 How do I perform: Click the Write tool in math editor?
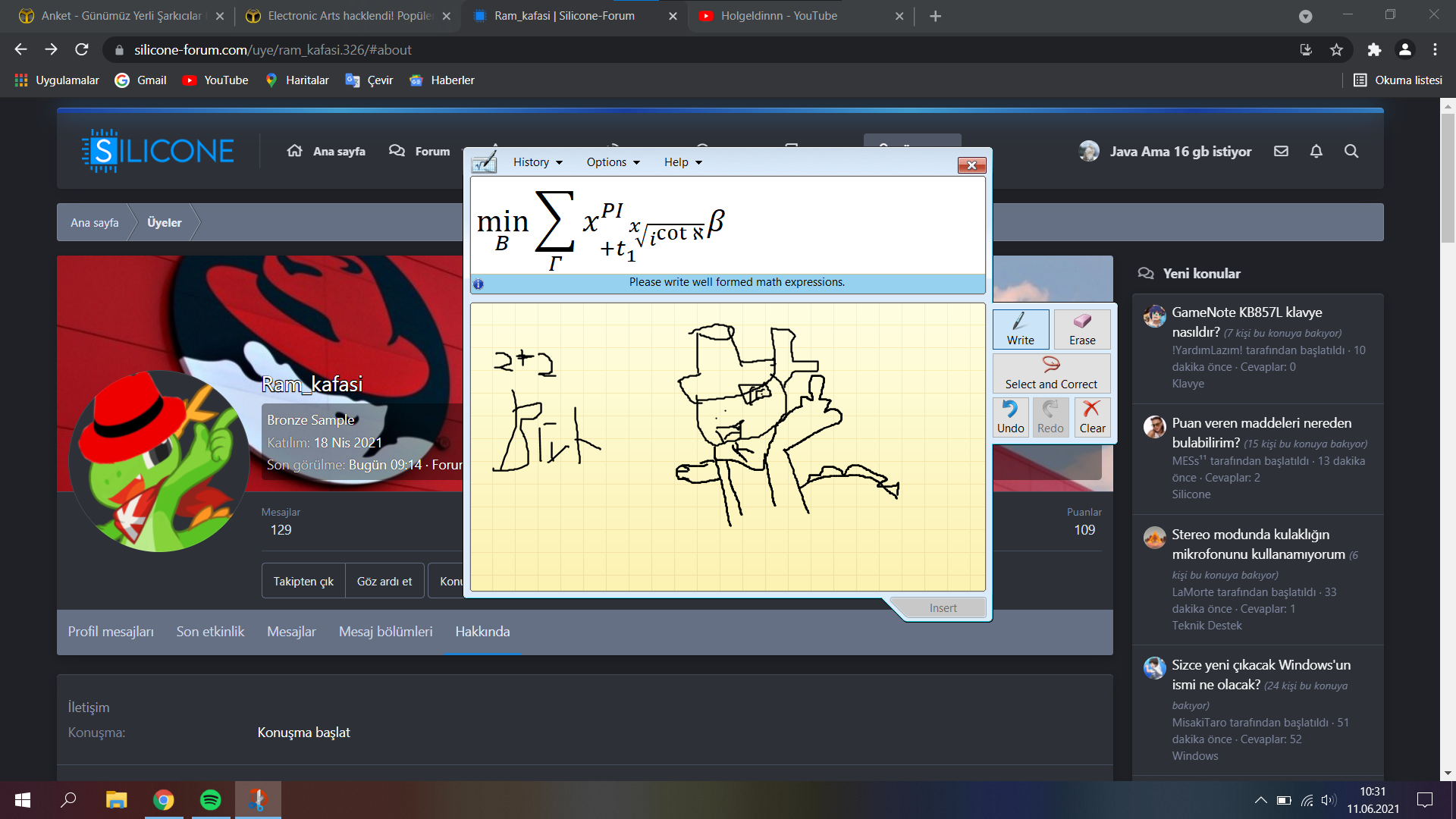(1021, 327)
